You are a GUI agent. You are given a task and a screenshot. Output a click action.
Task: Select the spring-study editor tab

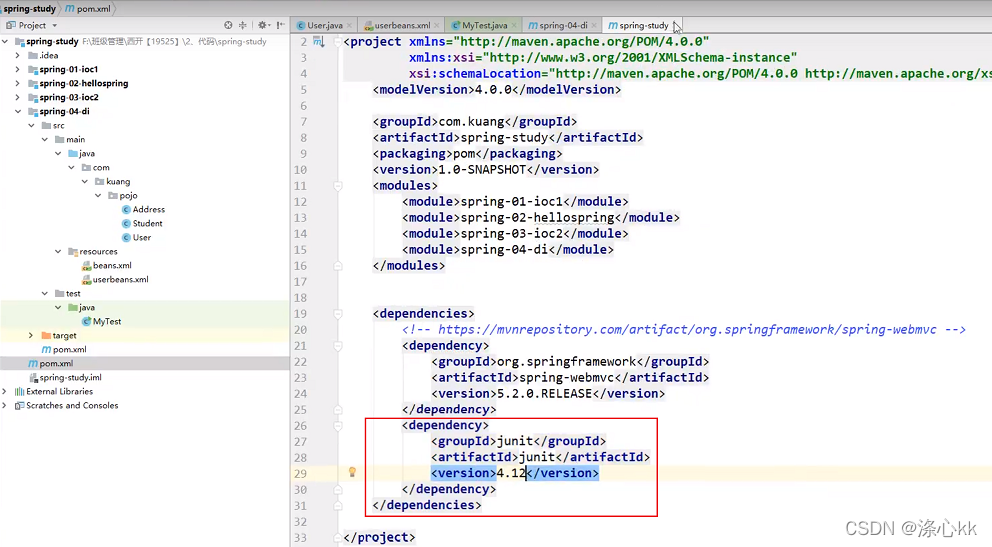643,25
